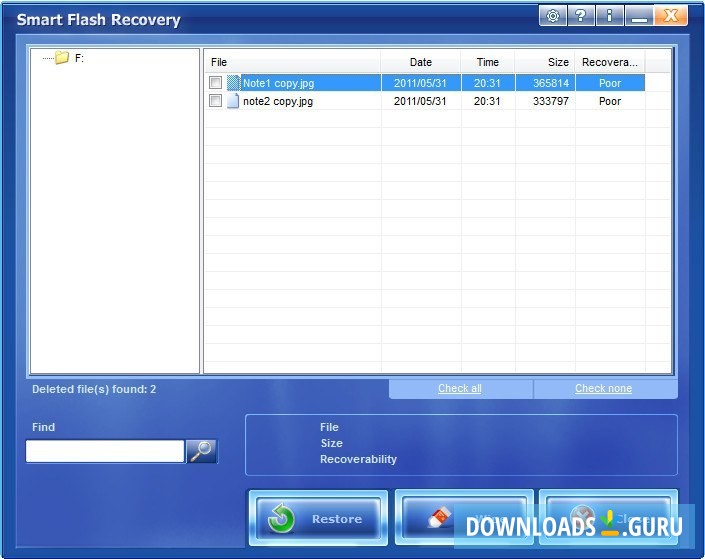705x559 pixels.
Task: Open settings with the gear icon
Action: 553,16
